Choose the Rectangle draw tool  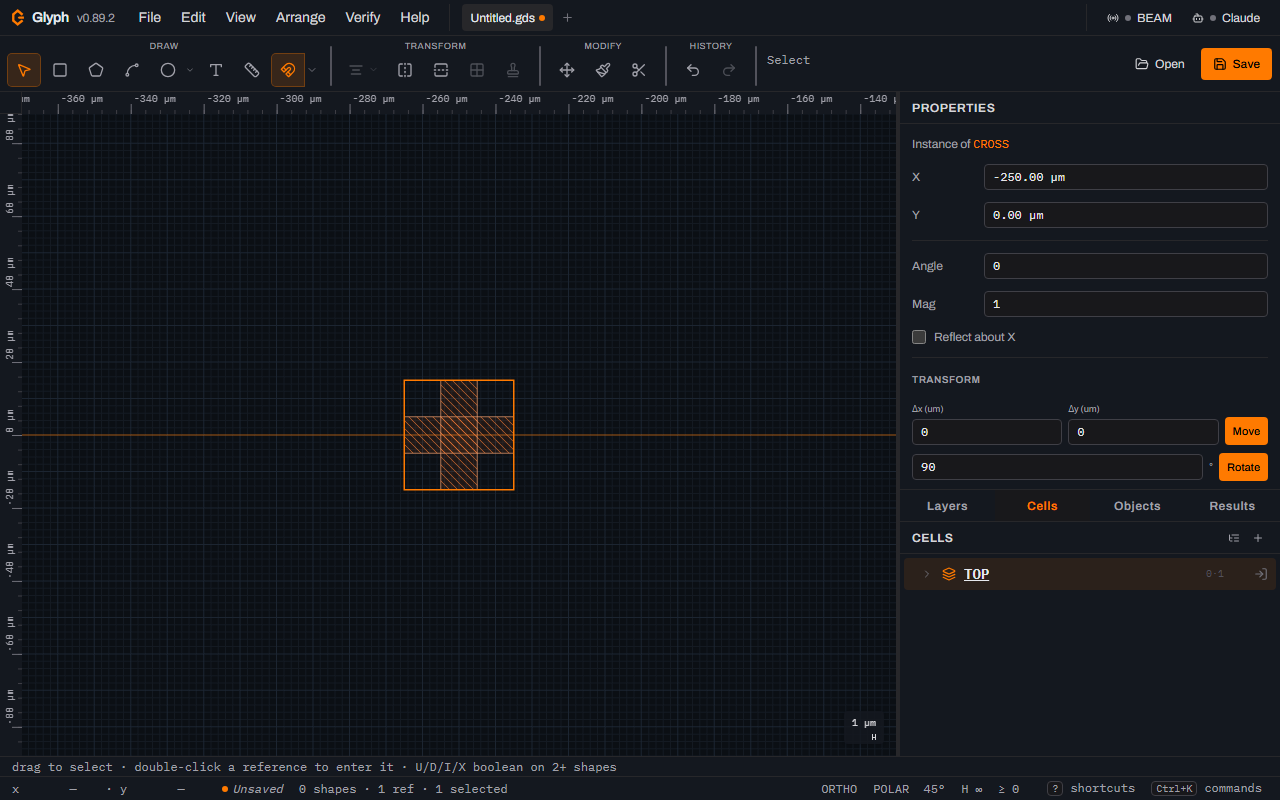click(60, 70)
